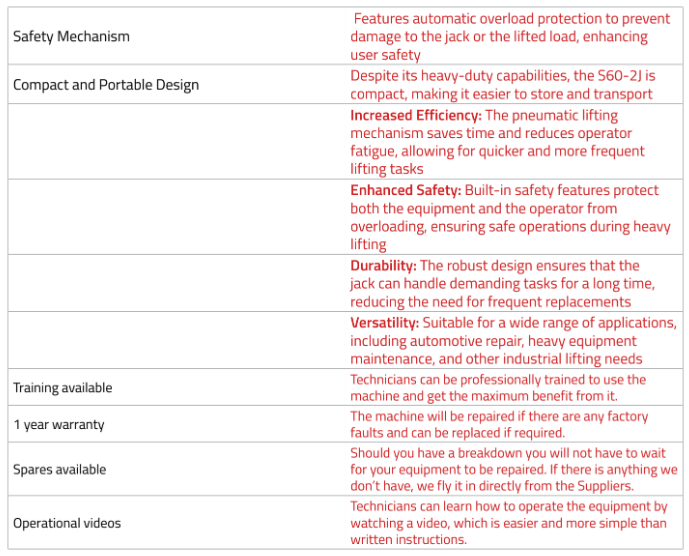Click the "Training available" row label
Screen dimensions: 689x556
(62, 388)
